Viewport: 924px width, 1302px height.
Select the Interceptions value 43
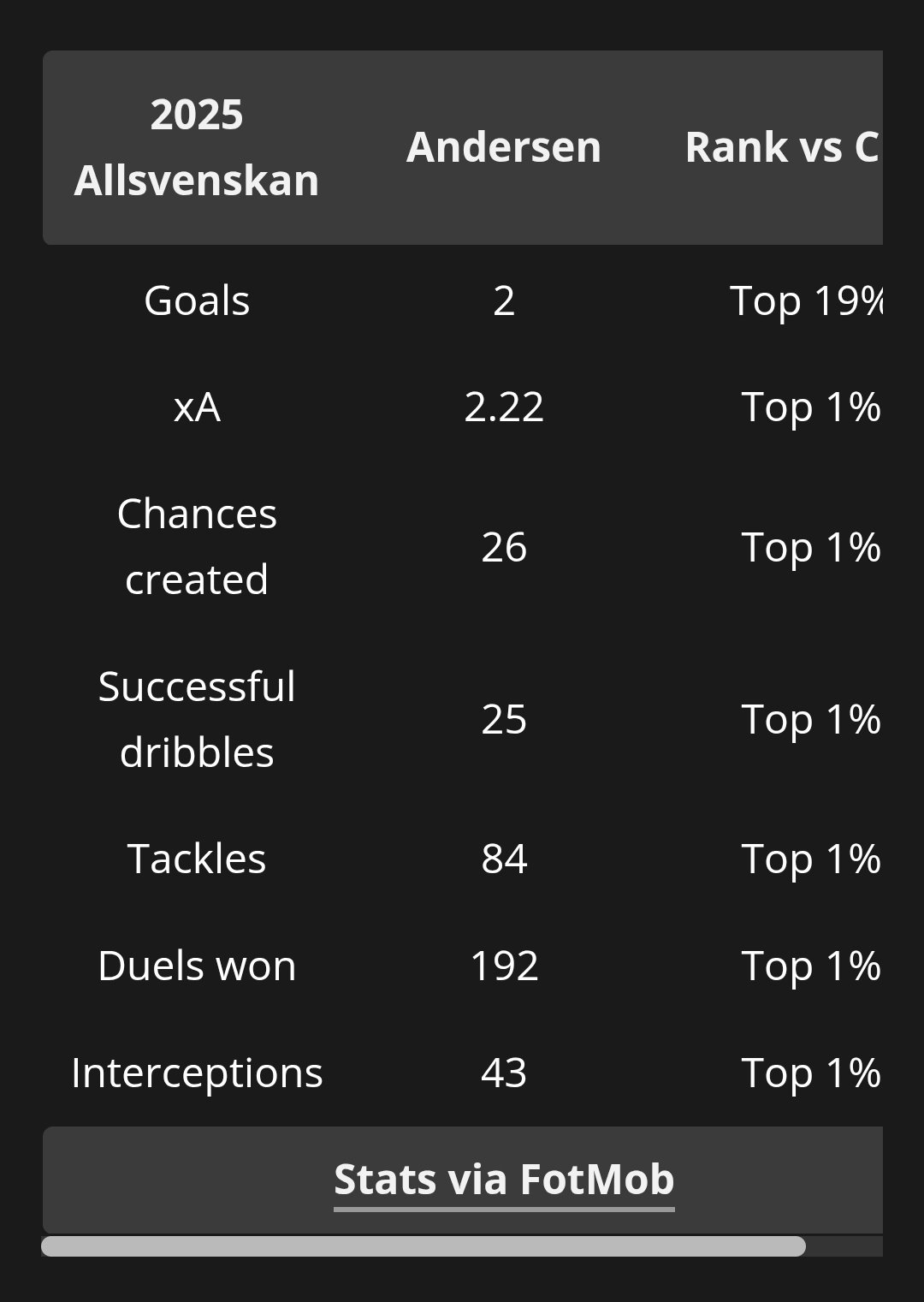click(504, 1073)
